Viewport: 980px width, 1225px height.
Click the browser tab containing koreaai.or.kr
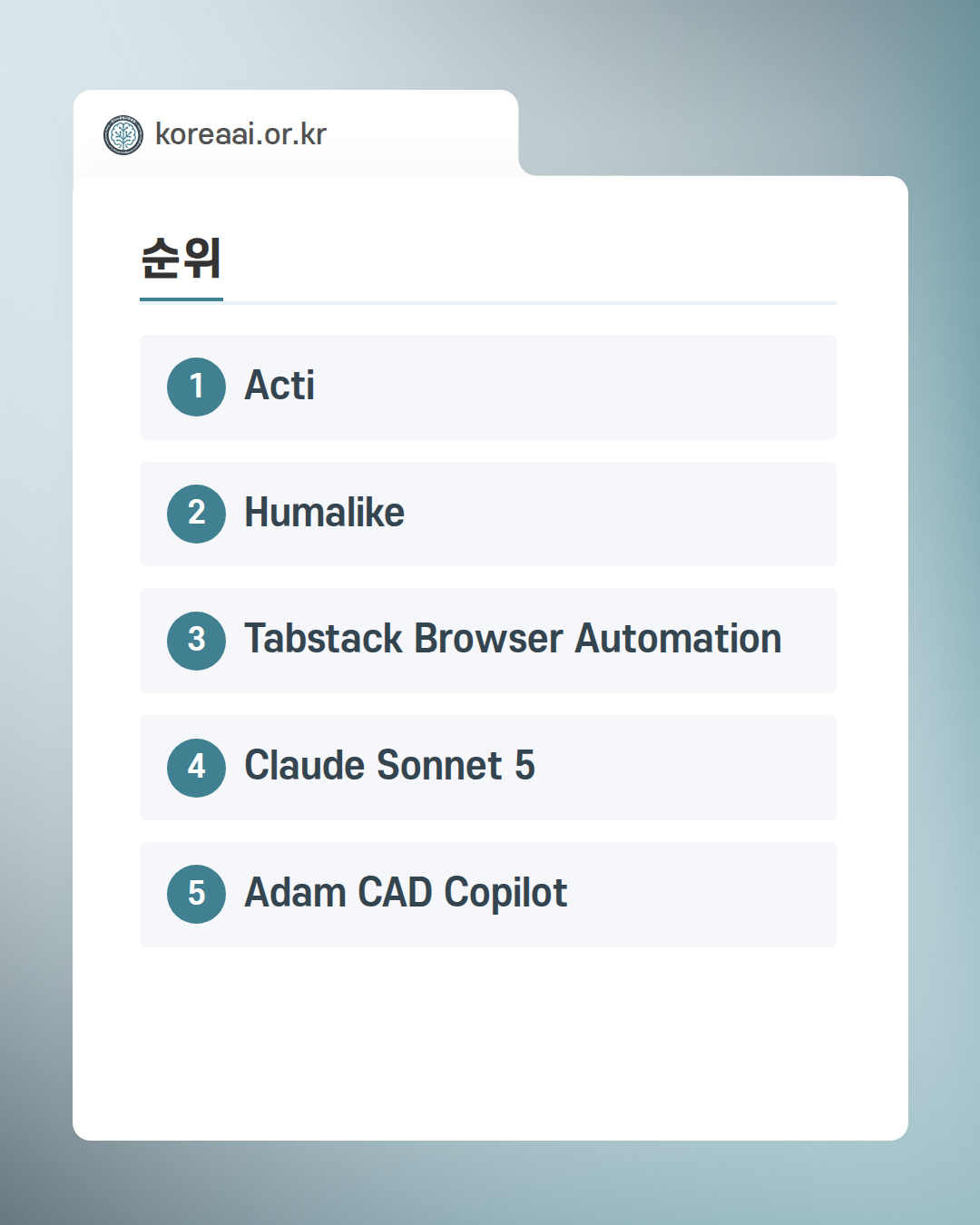click(x=296, y=133)
